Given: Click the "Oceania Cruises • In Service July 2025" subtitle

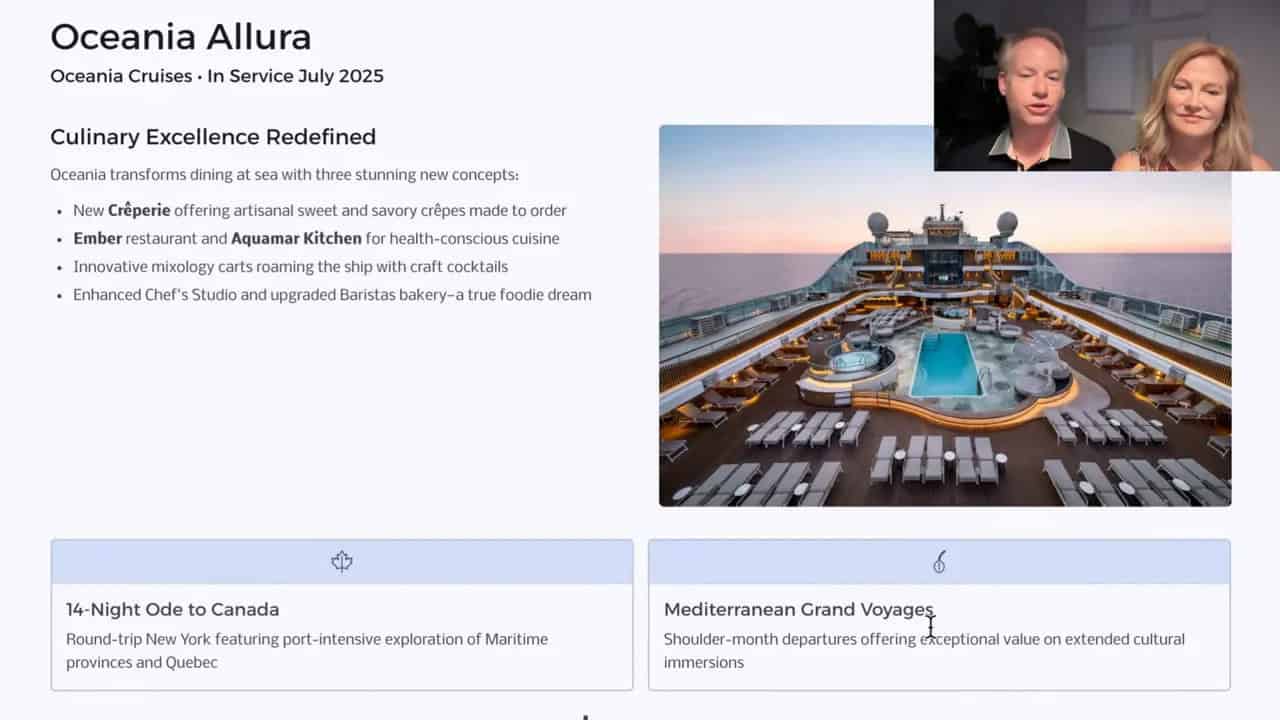Looking at the screenshot, I should pos(217,76).
